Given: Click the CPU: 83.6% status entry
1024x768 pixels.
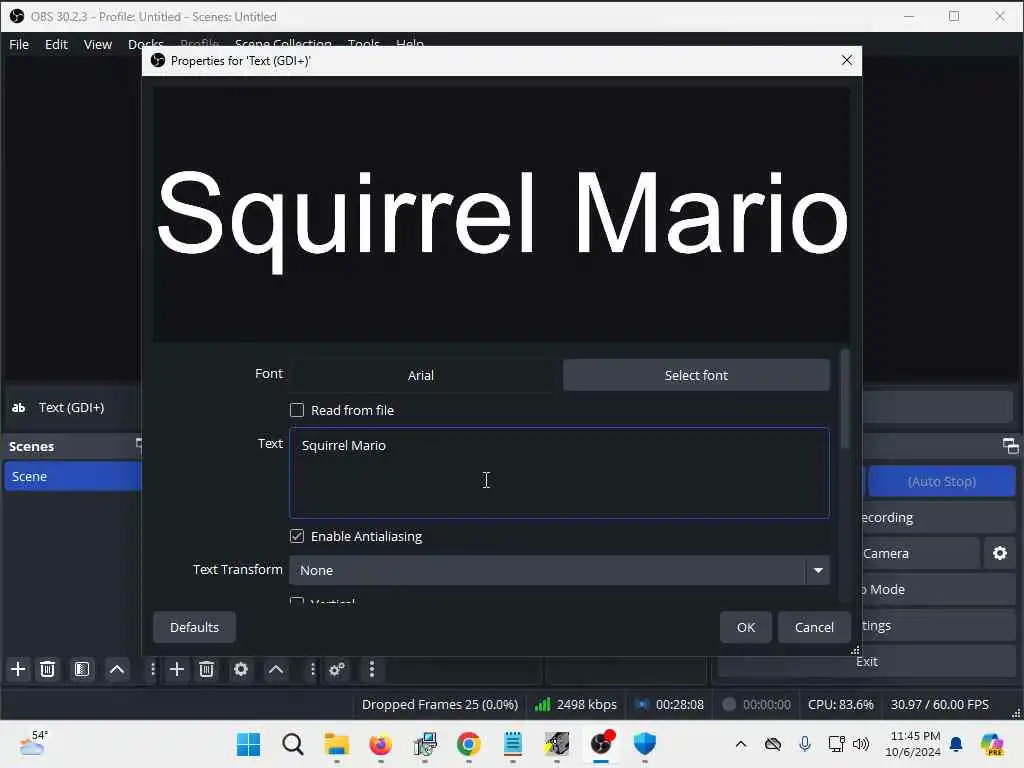Looking at the screenshot, I should 840,704.
